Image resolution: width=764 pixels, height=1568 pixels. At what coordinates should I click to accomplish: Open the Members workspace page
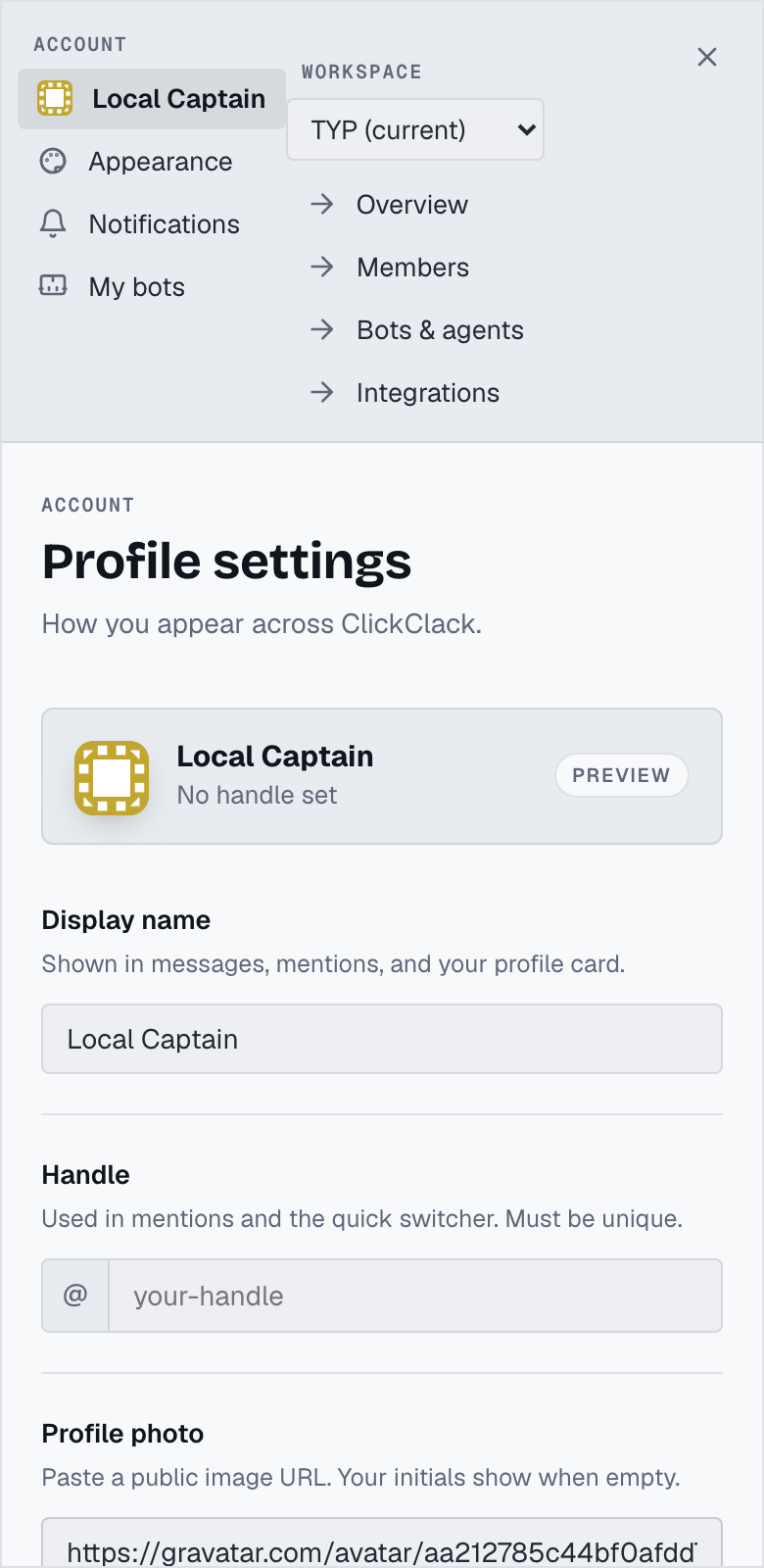412,267
